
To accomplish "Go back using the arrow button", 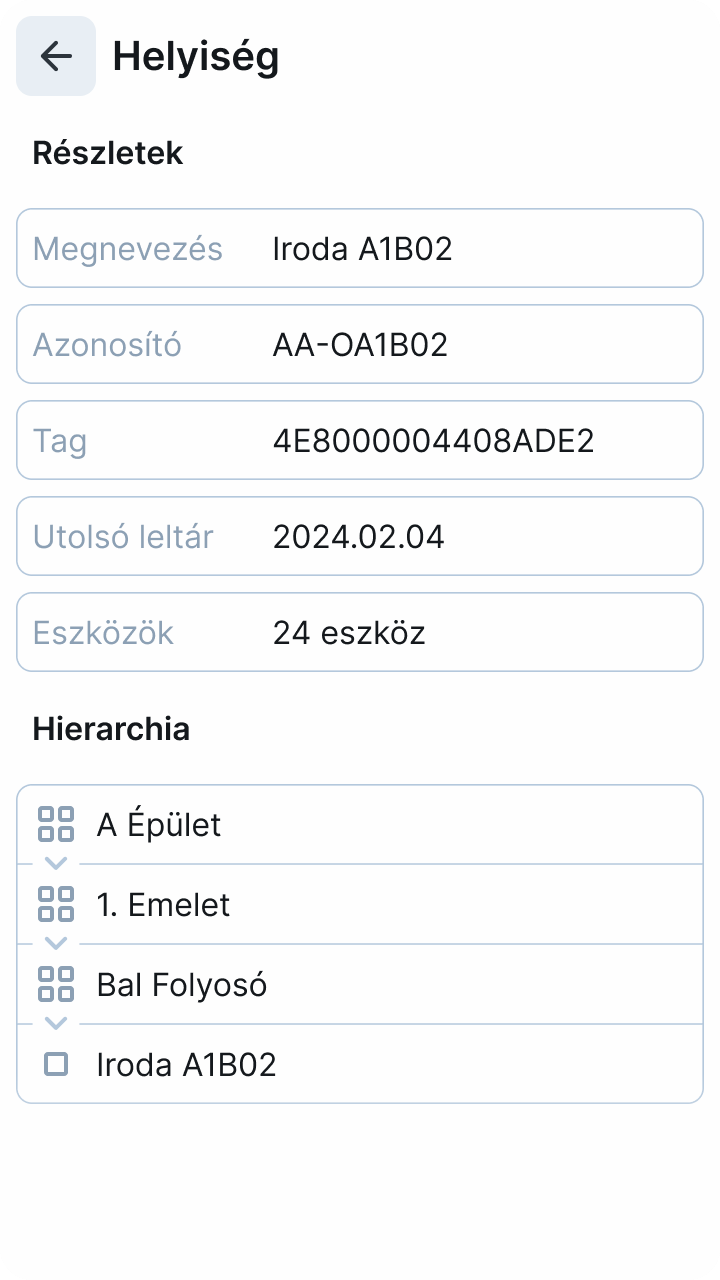I will pos(56,56).
